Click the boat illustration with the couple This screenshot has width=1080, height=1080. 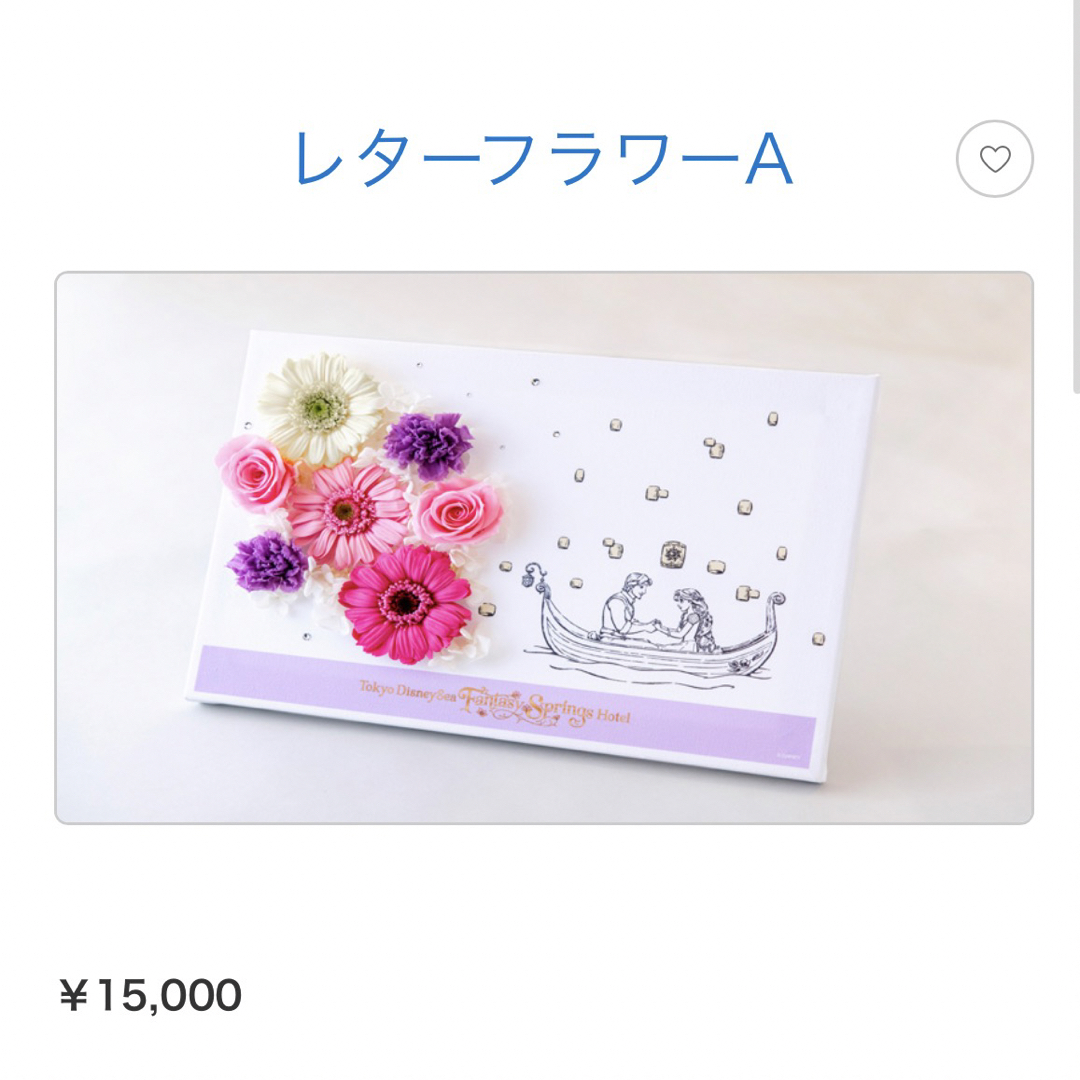pyautogui.click(x=654, y=625)
